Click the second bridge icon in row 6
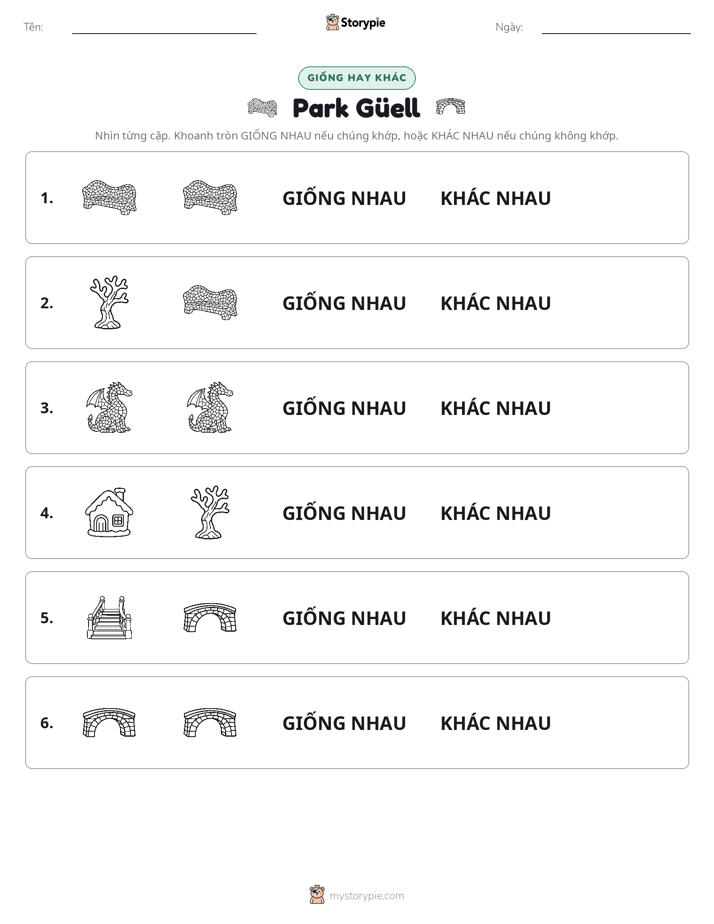The height and width of the screenshot is (924, 714). pos(210,722)
